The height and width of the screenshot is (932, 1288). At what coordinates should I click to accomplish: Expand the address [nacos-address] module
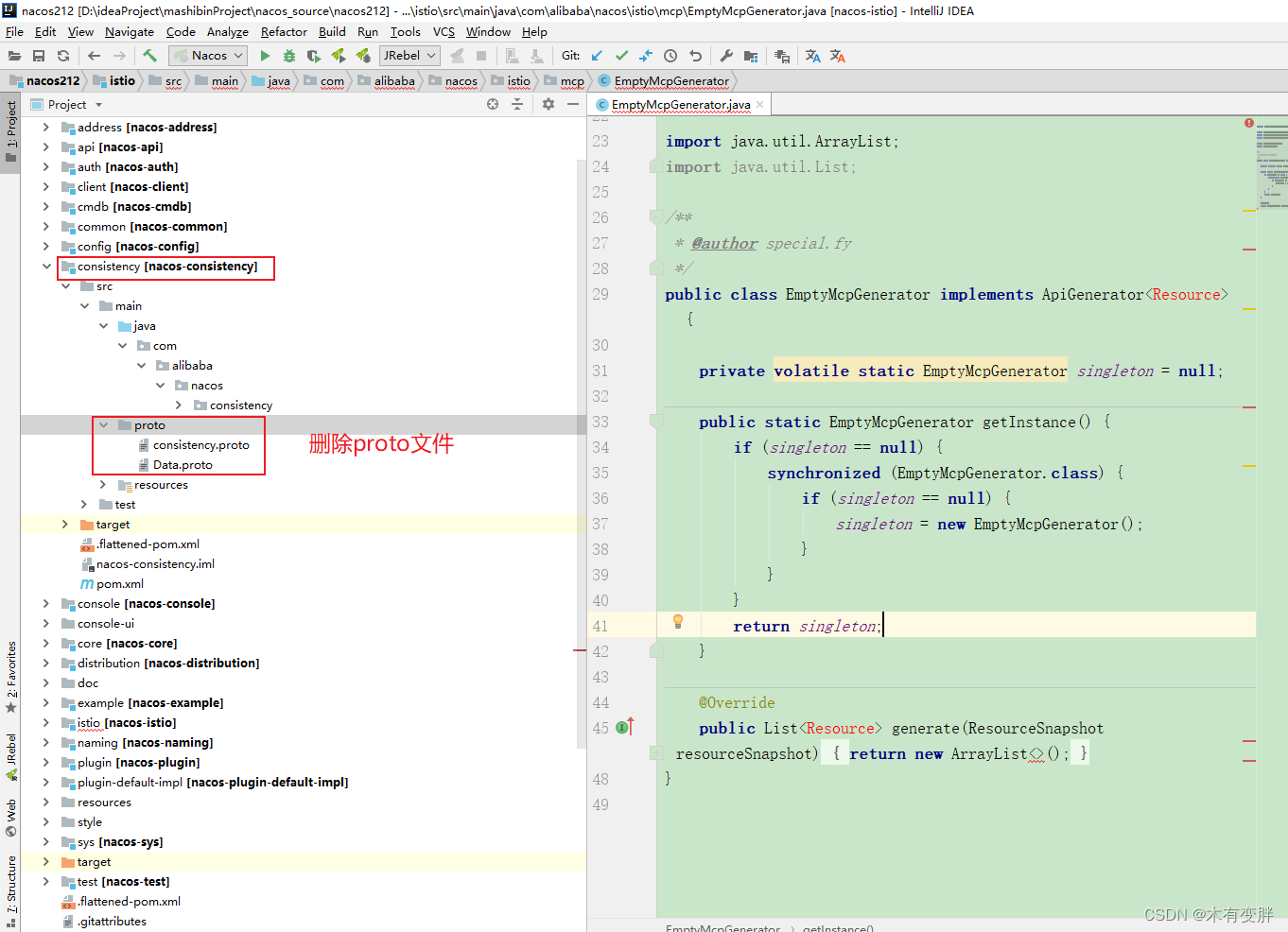(45, 127)
